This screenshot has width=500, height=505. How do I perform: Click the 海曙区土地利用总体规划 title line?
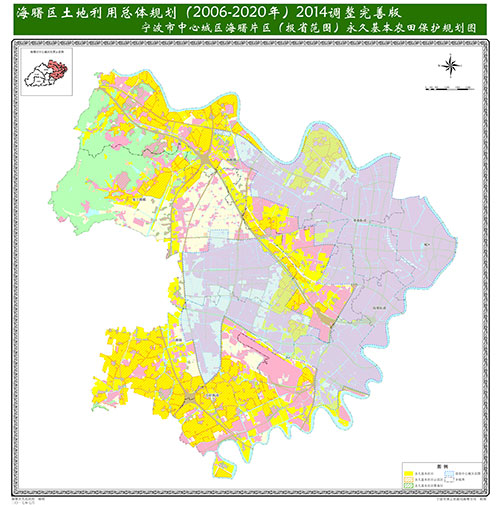click(208, 13)
